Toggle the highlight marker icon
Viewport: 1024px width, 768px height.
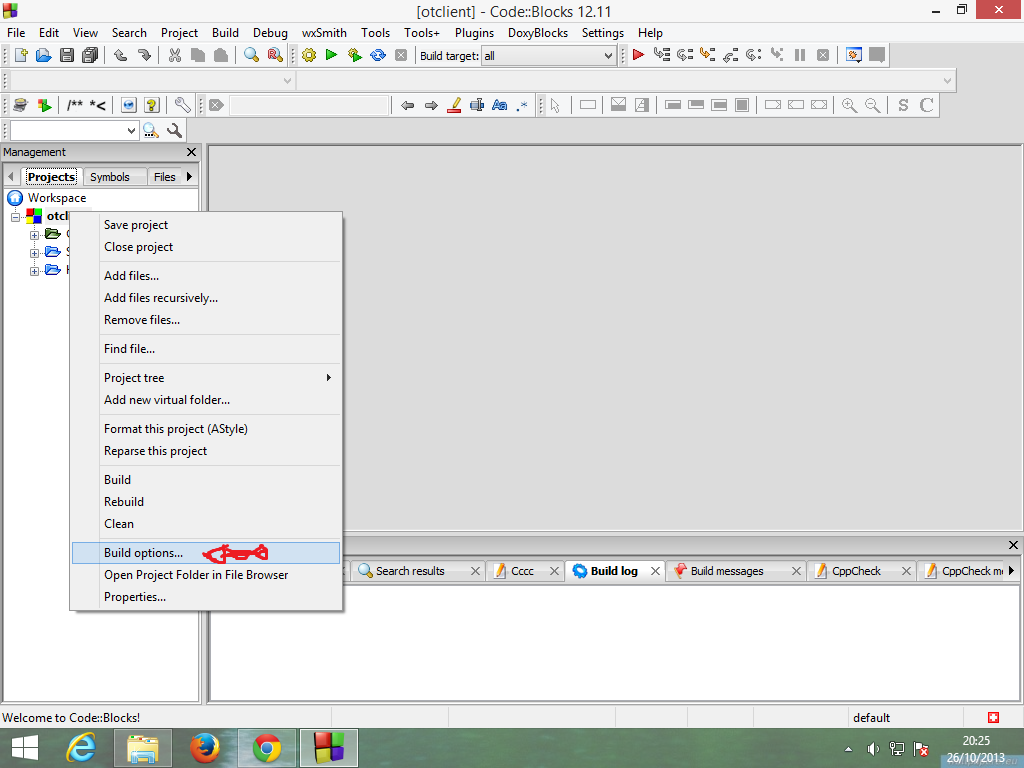click(455, 105)
